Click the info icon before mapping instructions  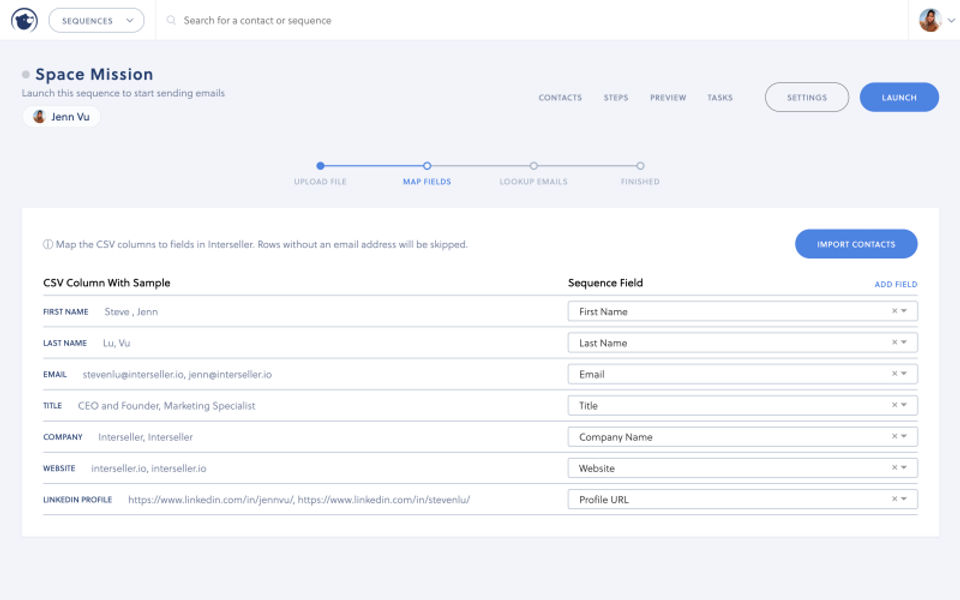48,244
